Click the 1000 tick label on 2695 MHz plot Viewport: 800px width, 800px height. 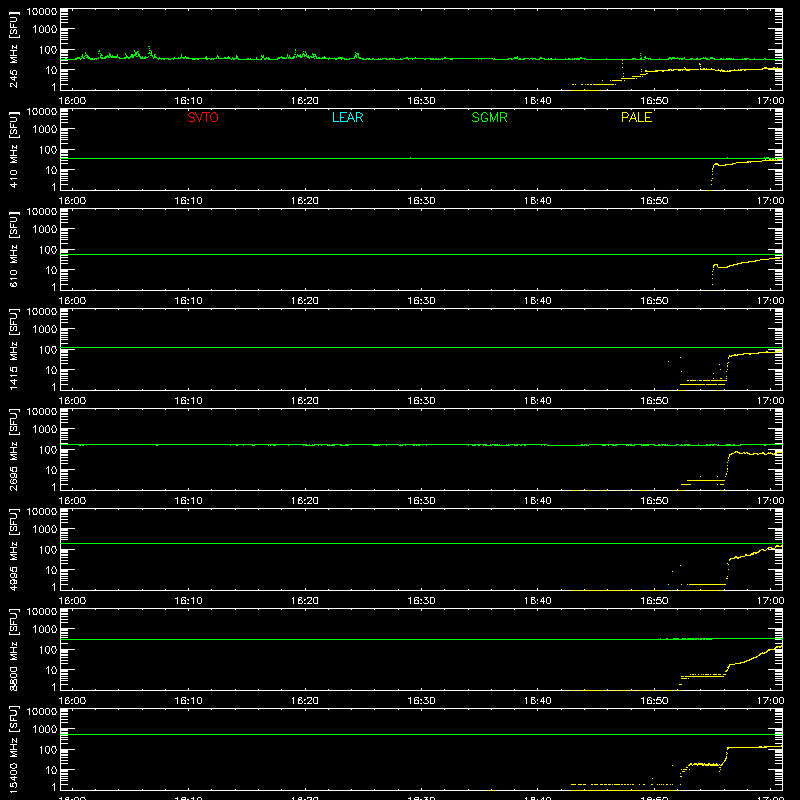(x=45, y=430)
